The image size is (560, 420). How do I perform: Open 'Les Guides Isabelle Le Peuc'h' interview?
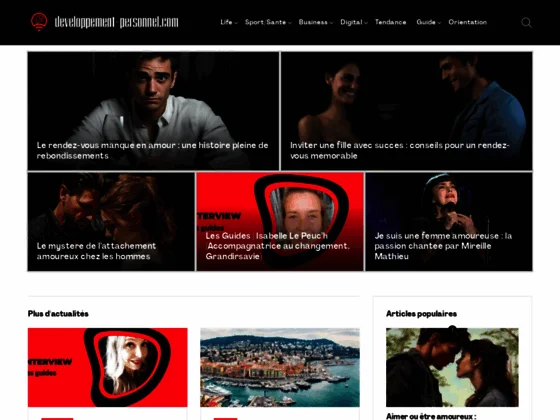click(278, 246)
